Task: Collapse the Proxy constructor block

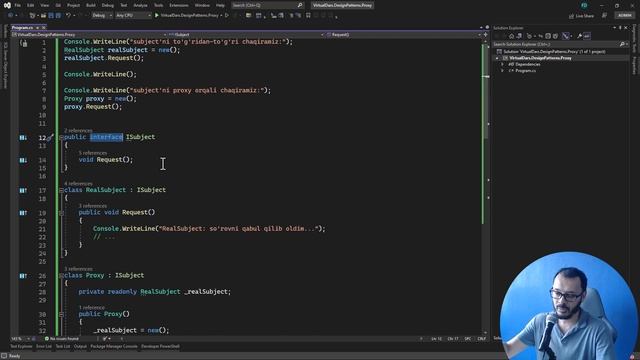Action: tap(61, 315)
